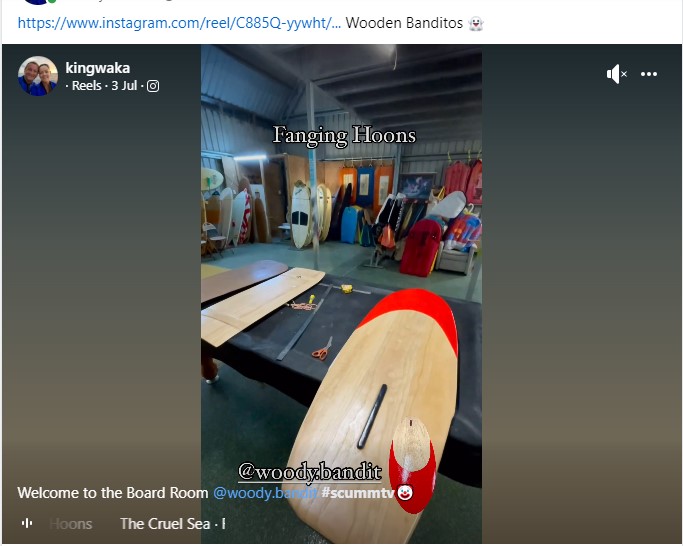The image size is (683, 546).
Task: Click the @woody.bandit overlay inside video
Action: 310,472
